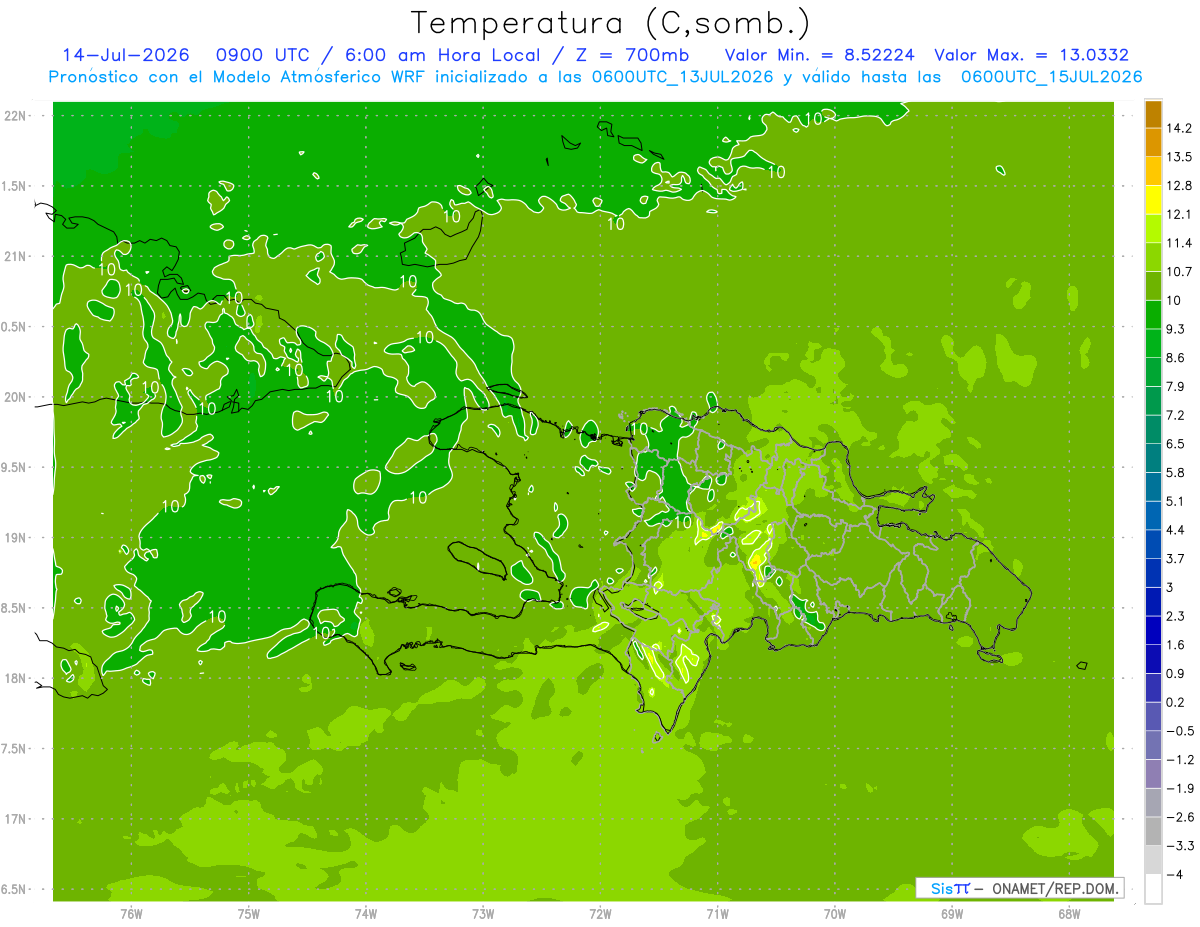Click the '13.5' colorbar label
The image size is (1200, 927).
[1179, 157]
